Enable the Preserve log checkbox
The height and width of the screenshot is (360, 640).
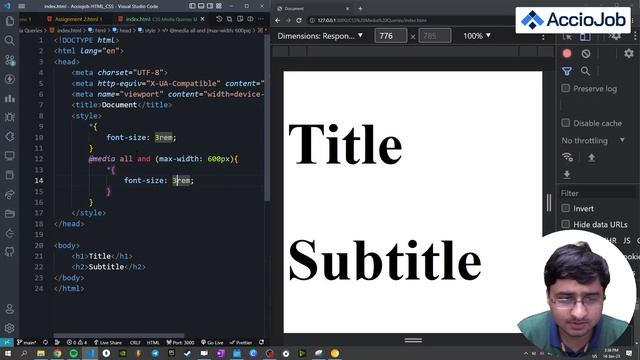click(566, 88)
